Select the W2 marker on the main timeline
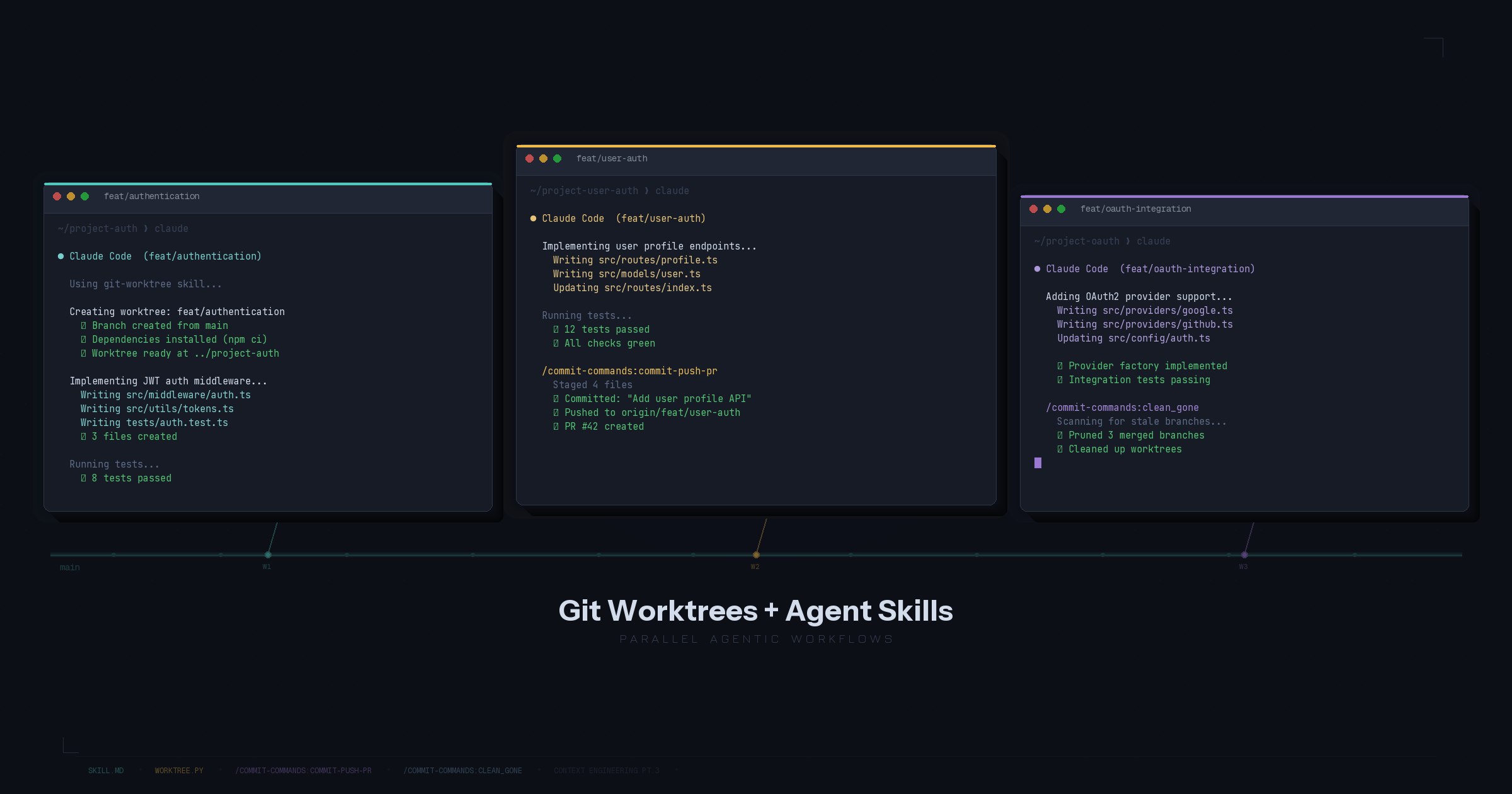Screen dimensions: 1512x794 click(756, 555)
